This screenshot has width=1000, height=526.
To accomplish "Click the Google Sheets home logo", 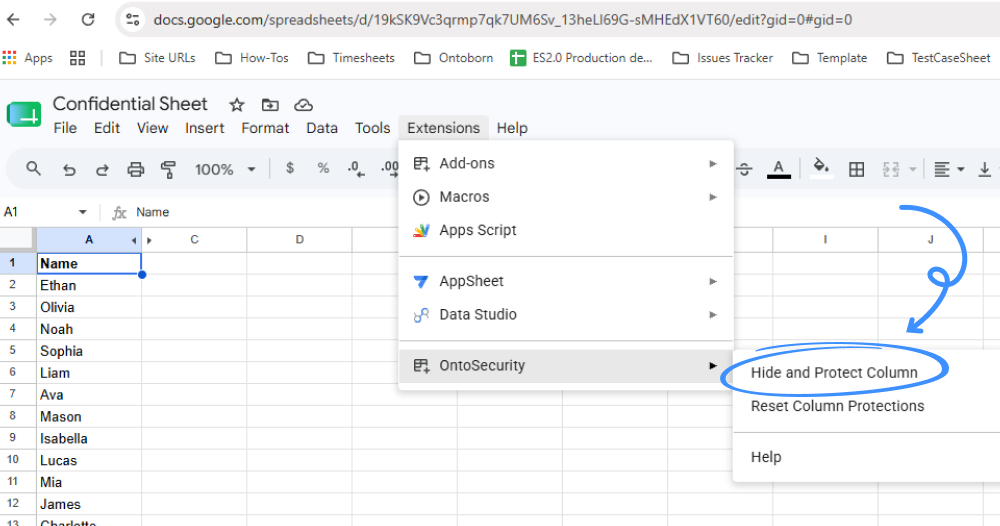I will [x=24, y=115].
